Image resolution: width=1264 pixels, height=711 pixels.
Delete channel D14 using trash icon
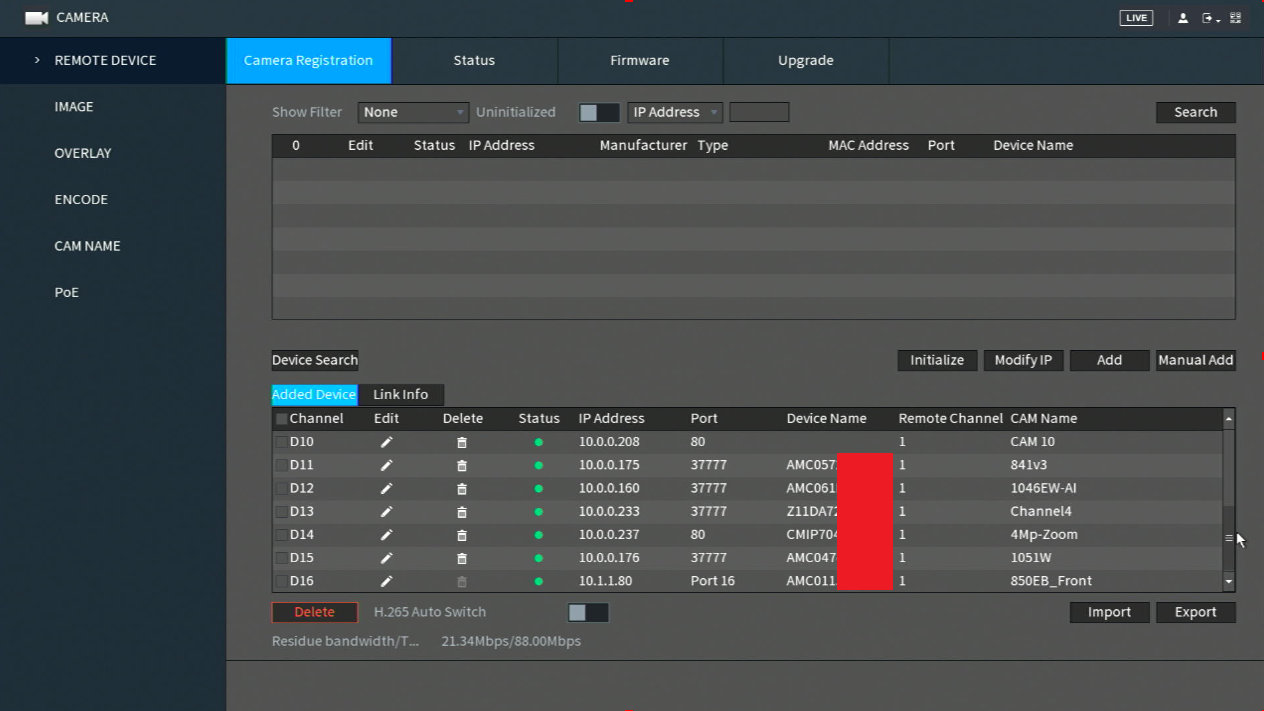pos(461,535)
